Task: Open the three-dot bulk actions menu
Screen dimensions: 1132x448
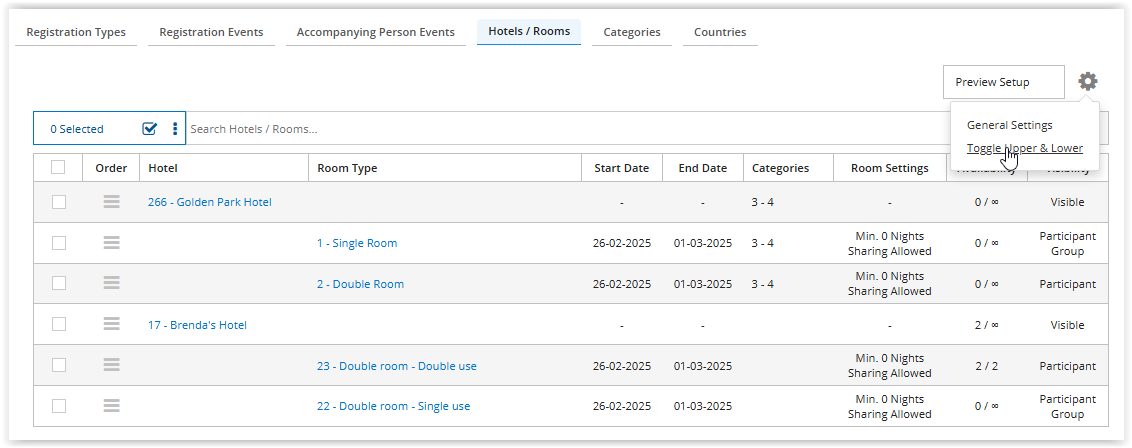Action: point(175,129)
